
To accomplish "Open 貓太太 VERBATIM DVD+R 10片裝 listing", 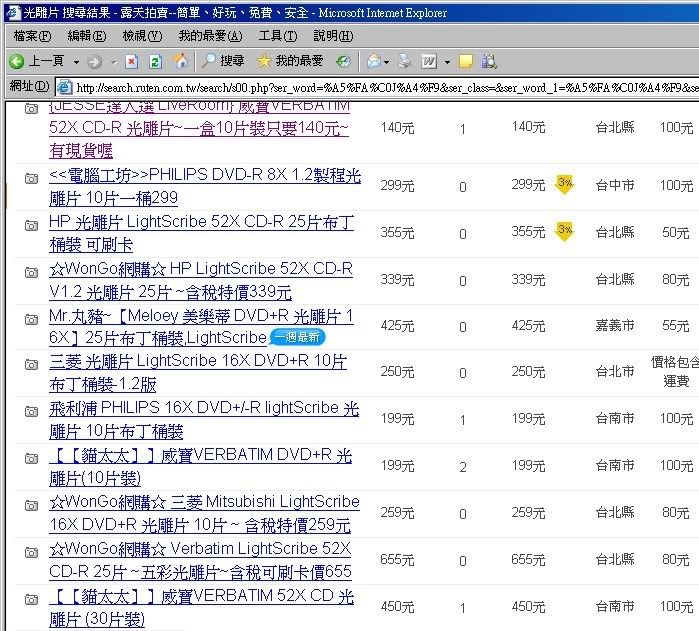I will [200, 466].
